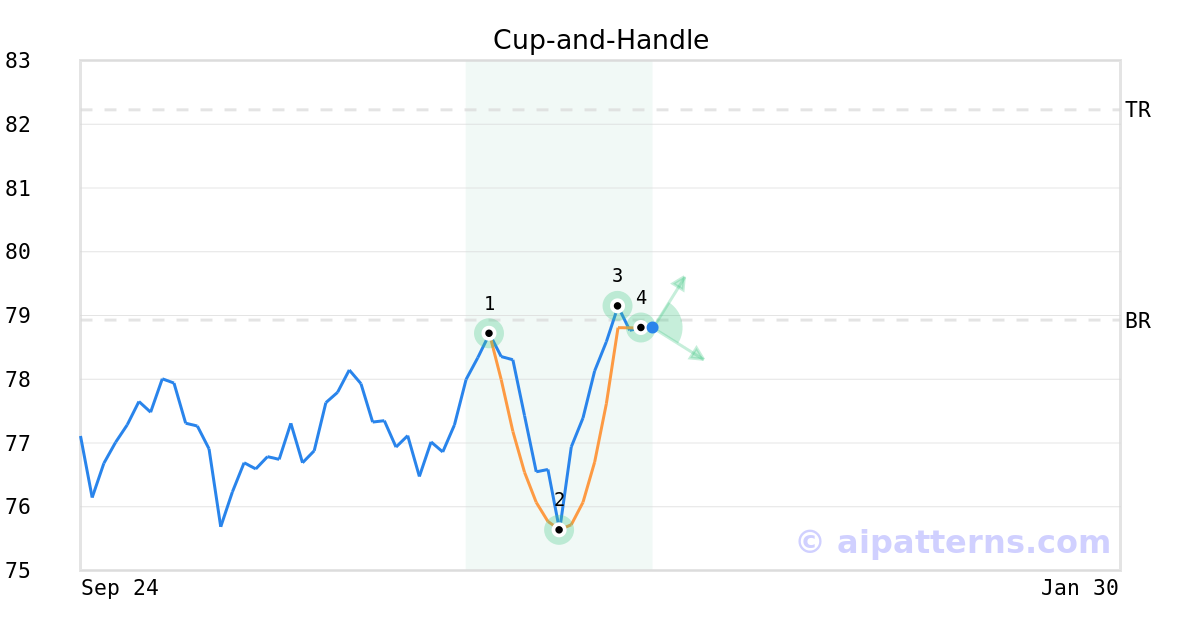Click pattern point marker 3

pos(617,305)
